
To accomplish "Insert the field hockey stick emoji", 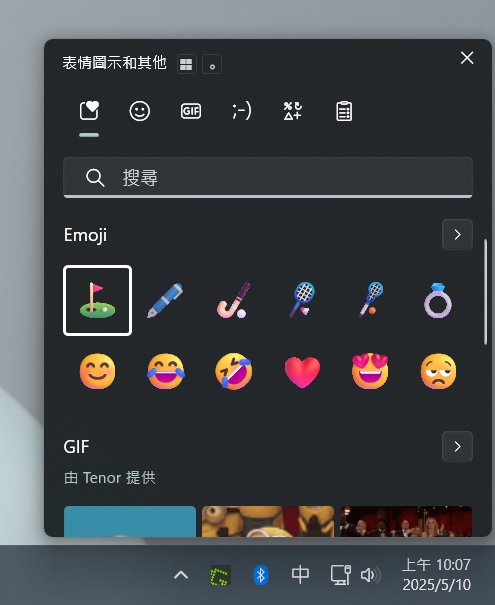I will (234, 300).
